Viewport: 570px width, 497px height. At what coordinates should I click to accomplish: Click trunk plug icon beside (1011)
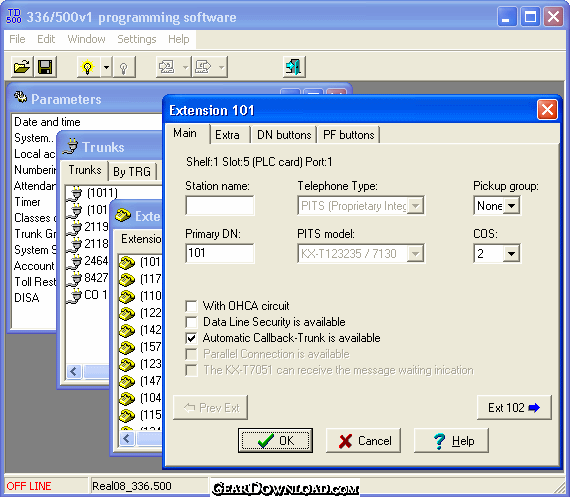click(x=76, y=193)
